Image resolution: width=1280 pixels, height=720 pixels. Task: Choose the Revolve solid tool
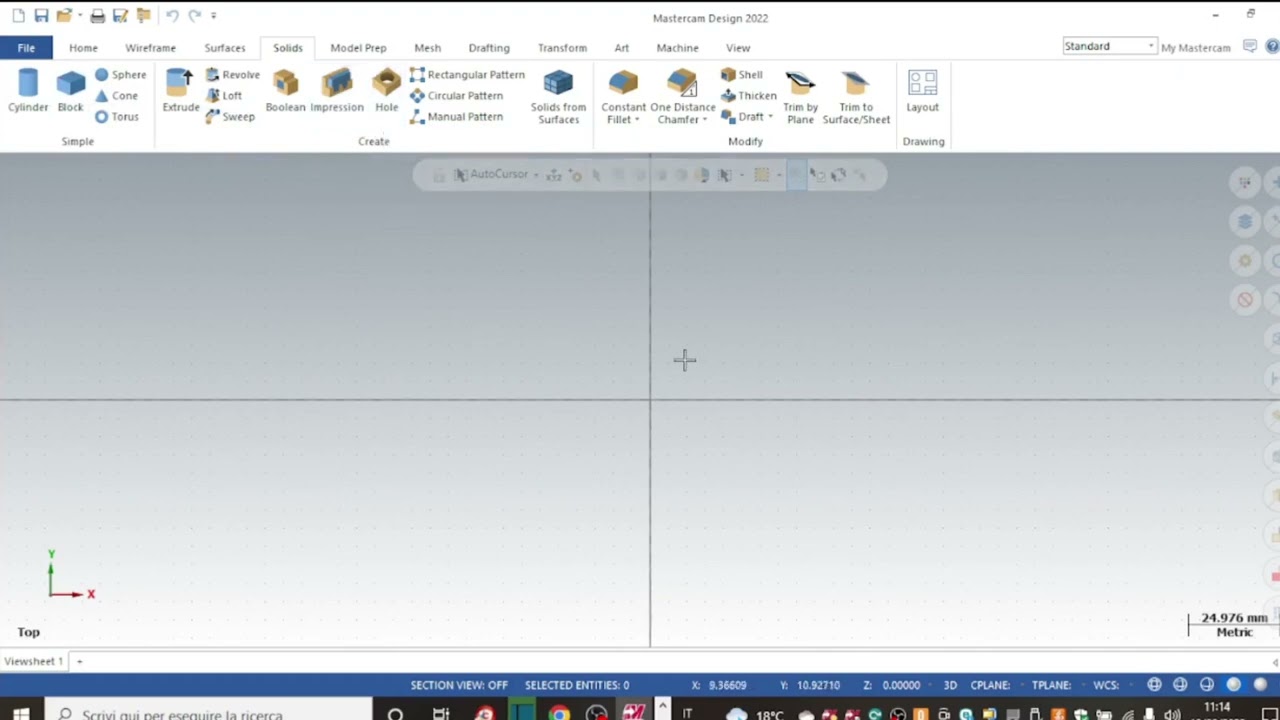pos(232,75)
